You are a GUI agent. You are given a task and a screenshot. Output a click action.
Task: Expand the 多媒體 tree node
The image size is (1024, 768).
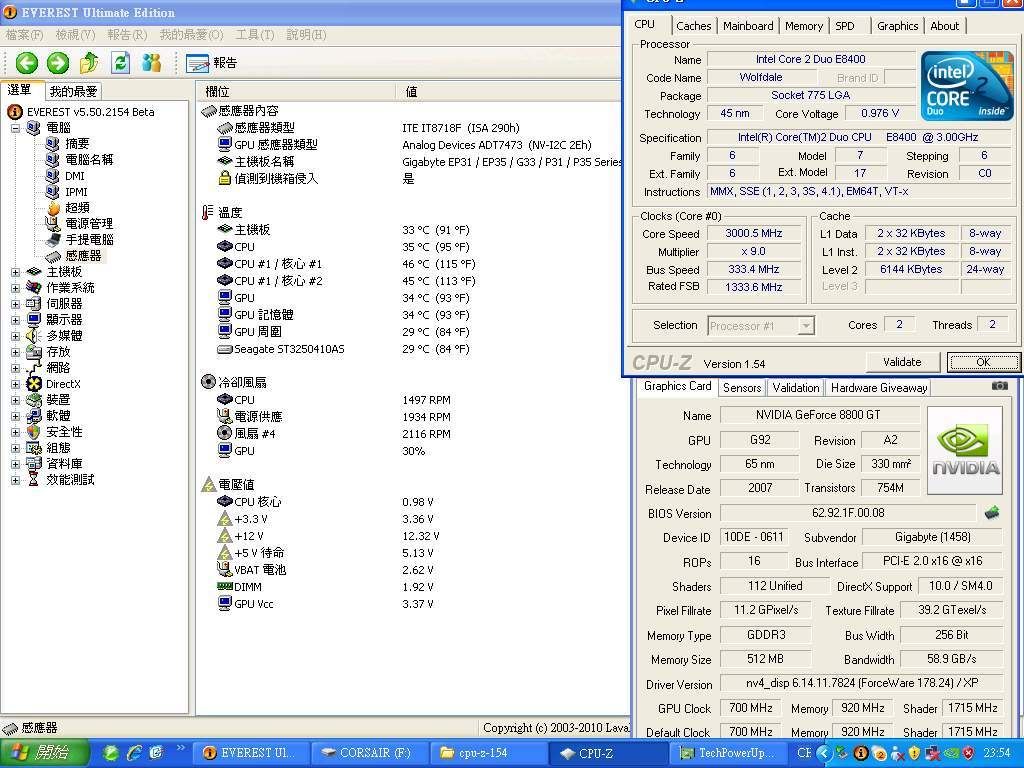click(16, 336)
